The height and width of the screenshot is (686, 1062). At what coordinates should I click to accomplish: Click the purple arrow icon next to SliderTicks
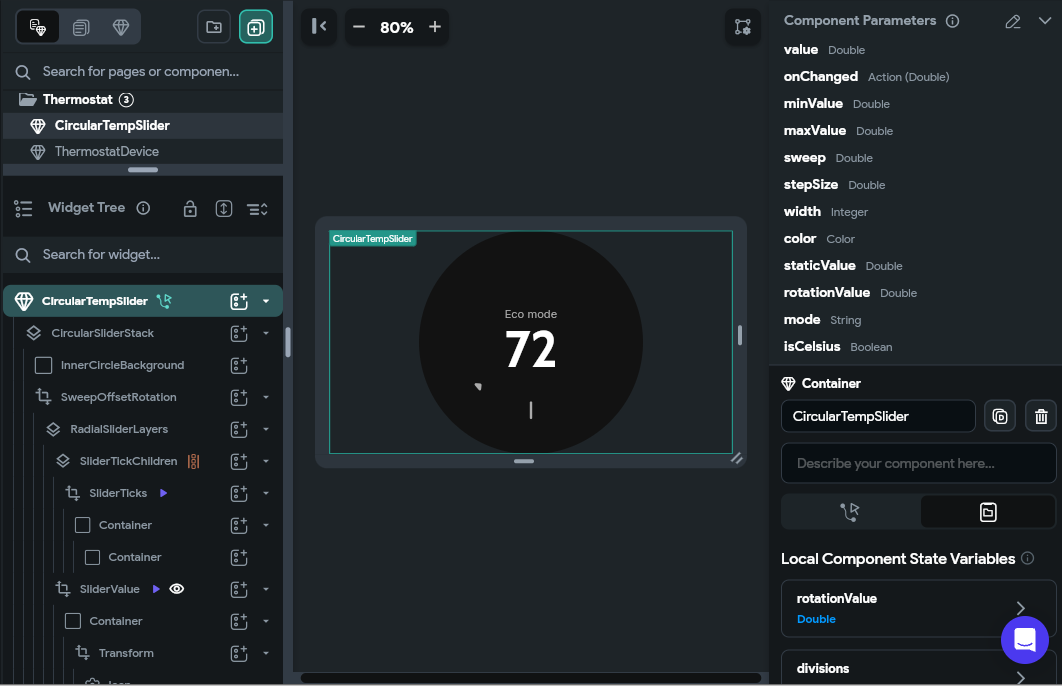tap(163, 493)
